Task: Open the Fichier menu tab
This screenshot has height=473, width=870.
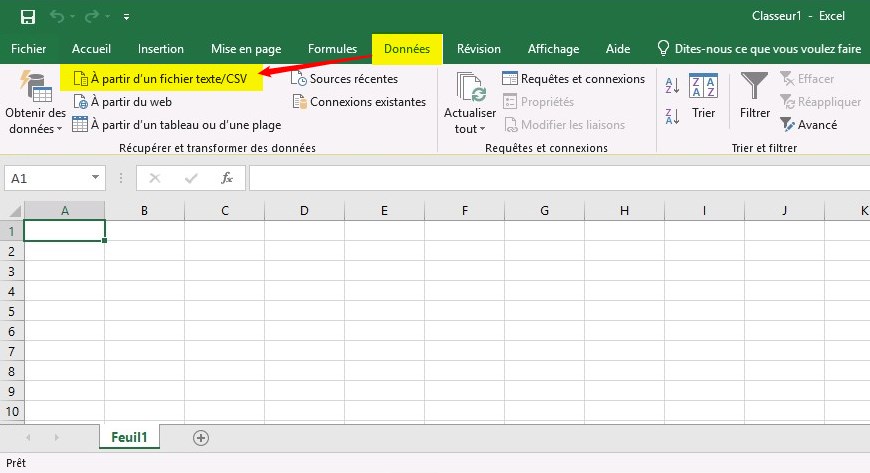Action: point(28,49)
